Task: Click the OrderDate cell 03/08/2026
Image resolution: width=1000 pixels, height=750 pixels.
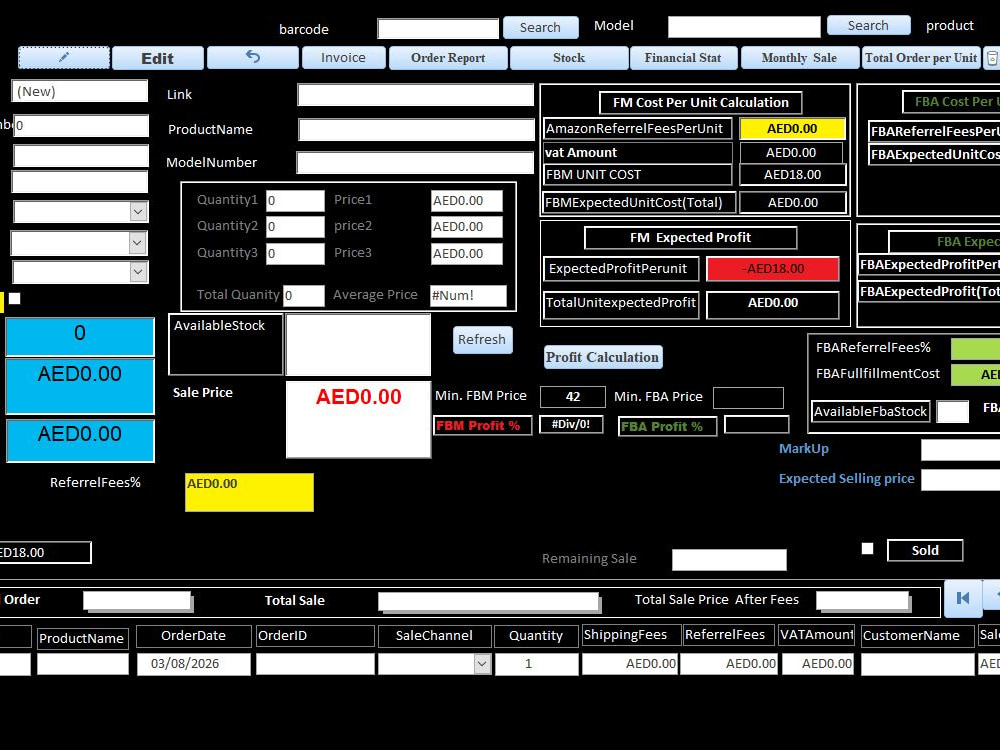Action: pos(193,664)
